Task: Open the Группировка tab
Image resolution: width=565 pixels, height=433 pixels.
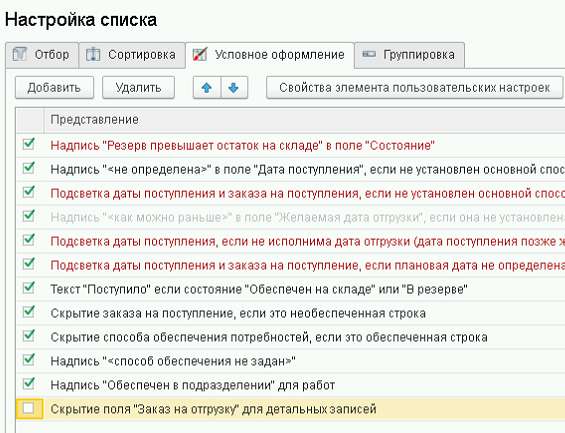Action: (x=410, y=55)
